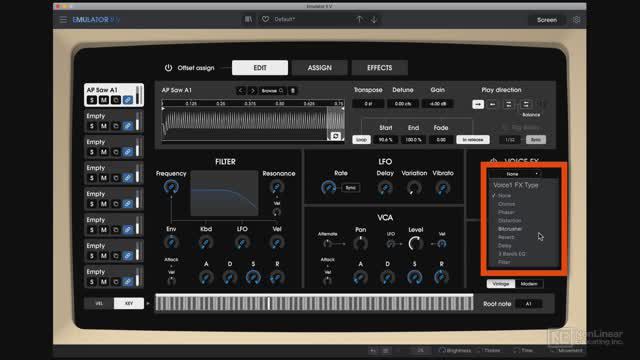The height and width of the screenshot is (360, 640).
Task: Open the 1/32 sync rate selector
Action: click(x=510, y=140)
